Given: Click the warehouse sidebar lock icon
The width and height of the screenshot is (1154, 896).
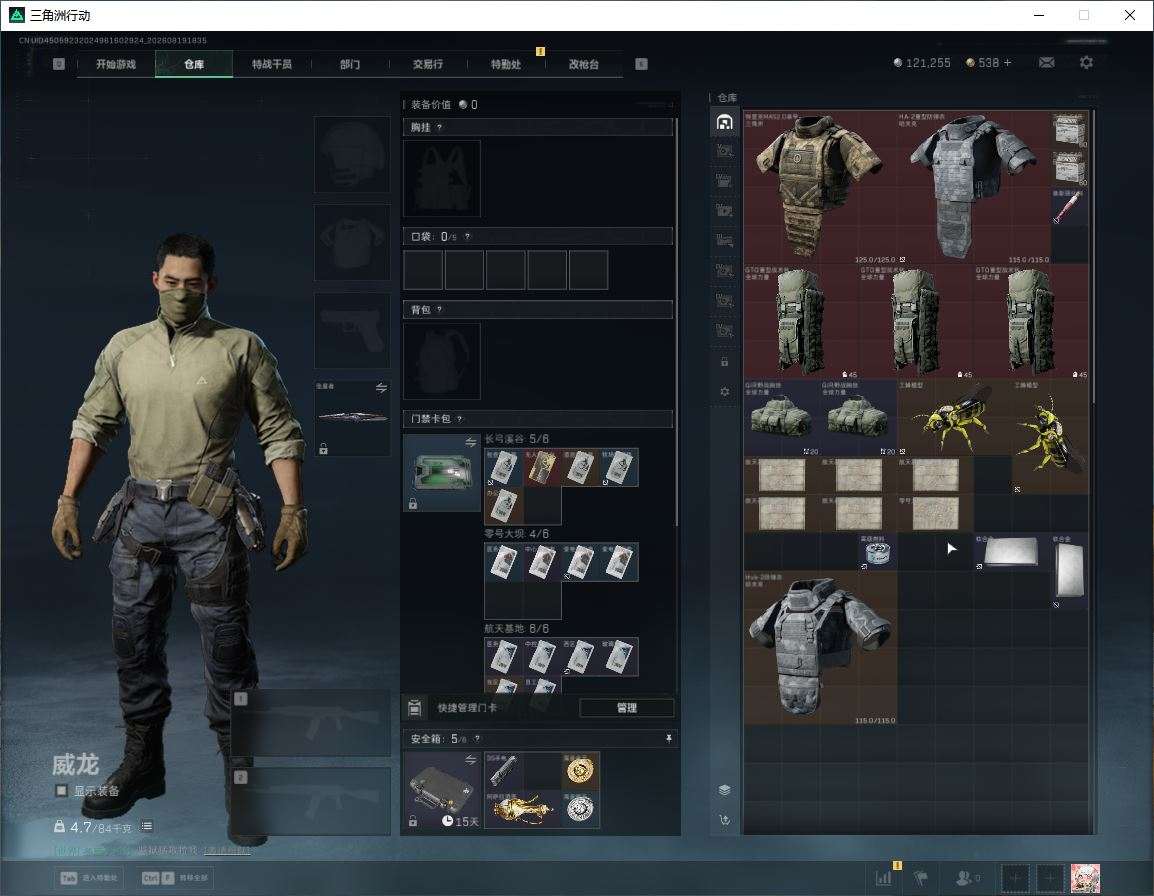Looking at the screenshot, I should coord(724,361).
